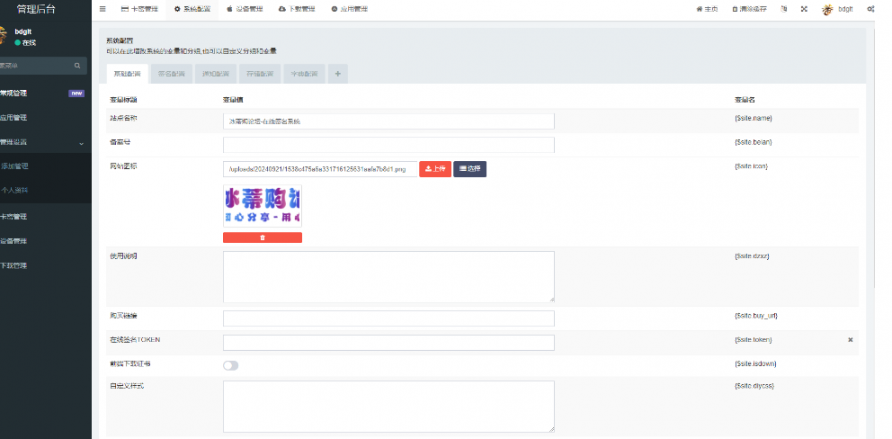This screenshot has width=892, height=439.
Task: Click the magnifier icon in sidebar search
Action: pyautogui.click(x=77, y=66)
